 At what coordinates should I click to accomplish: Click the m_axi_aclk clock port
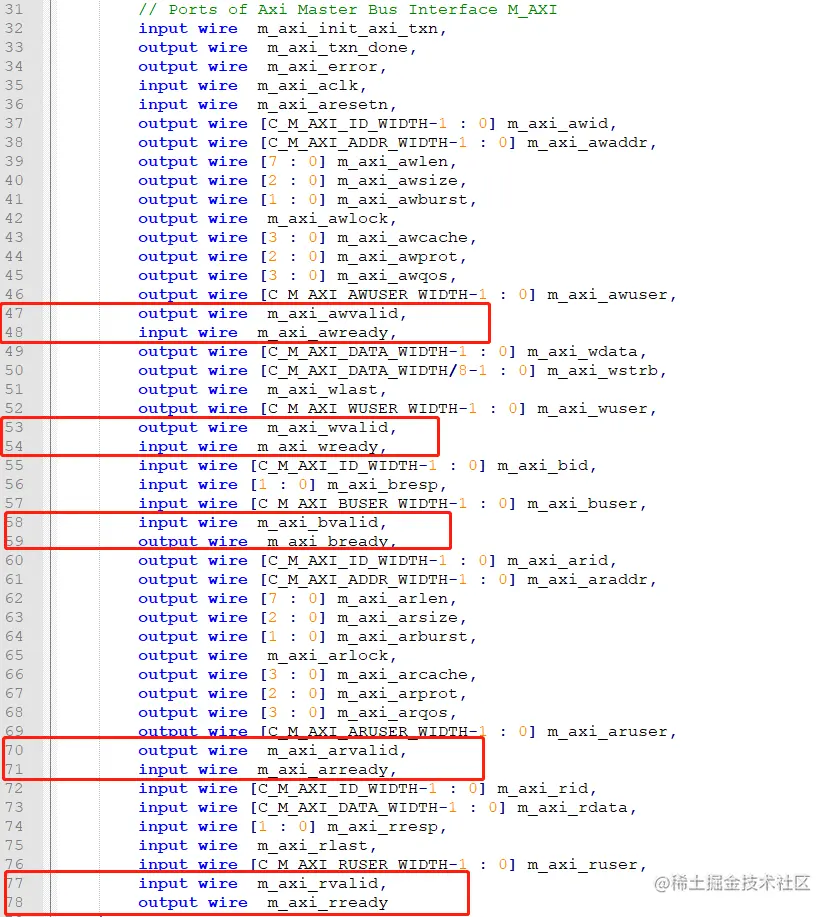click(308, 85)
